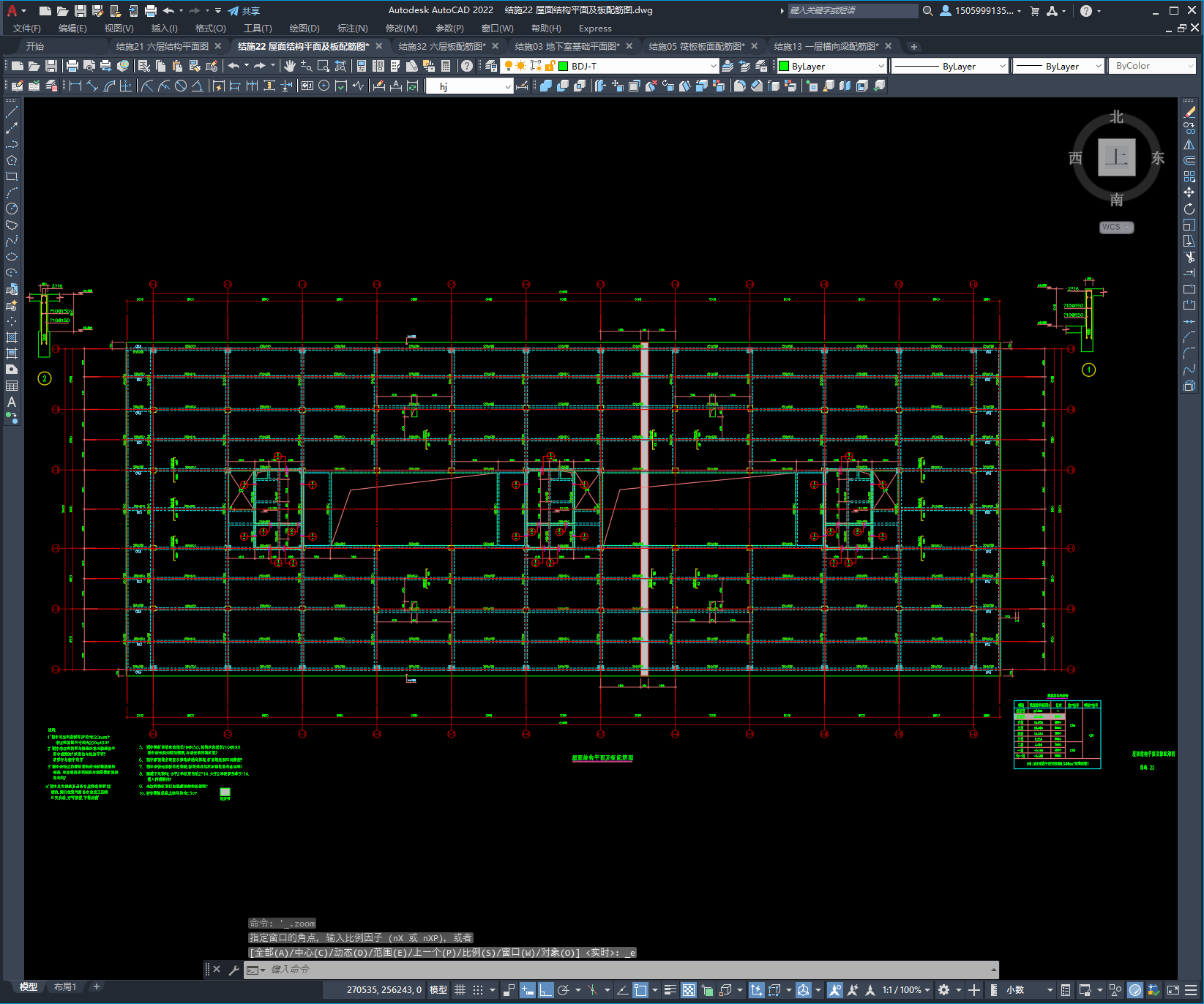This screenshot has width=1204, height=1004.
Task: Switch to the 开始 start tab
Action: pos(35,46)
